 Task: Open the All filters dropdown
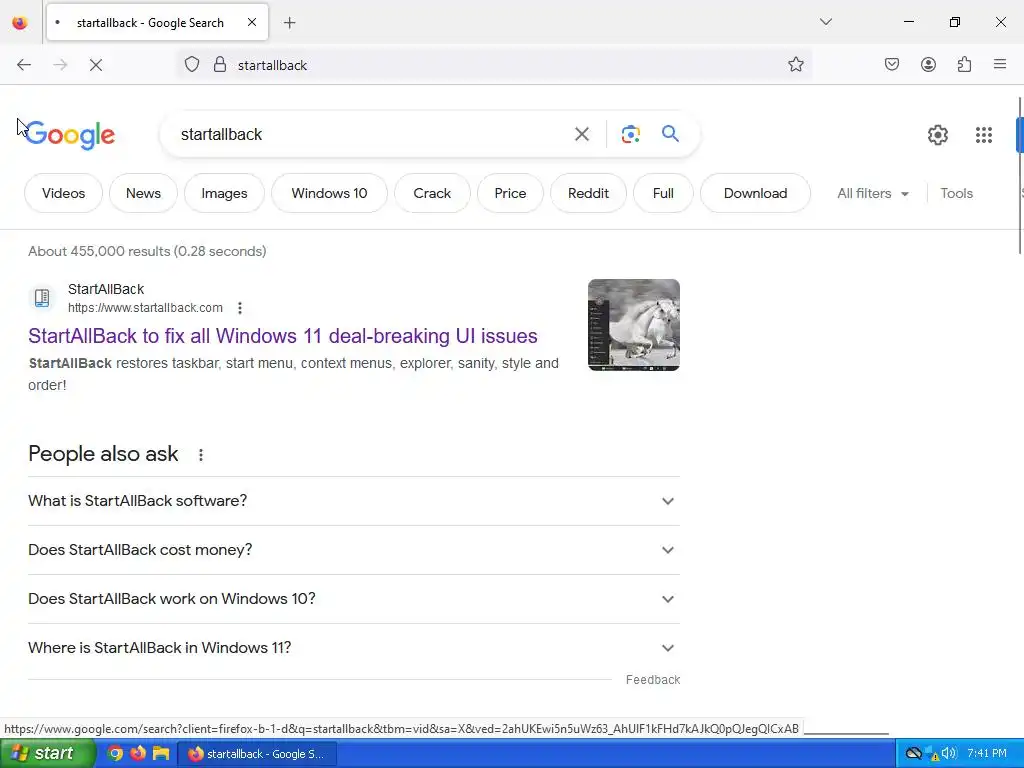tap(873, 193)
